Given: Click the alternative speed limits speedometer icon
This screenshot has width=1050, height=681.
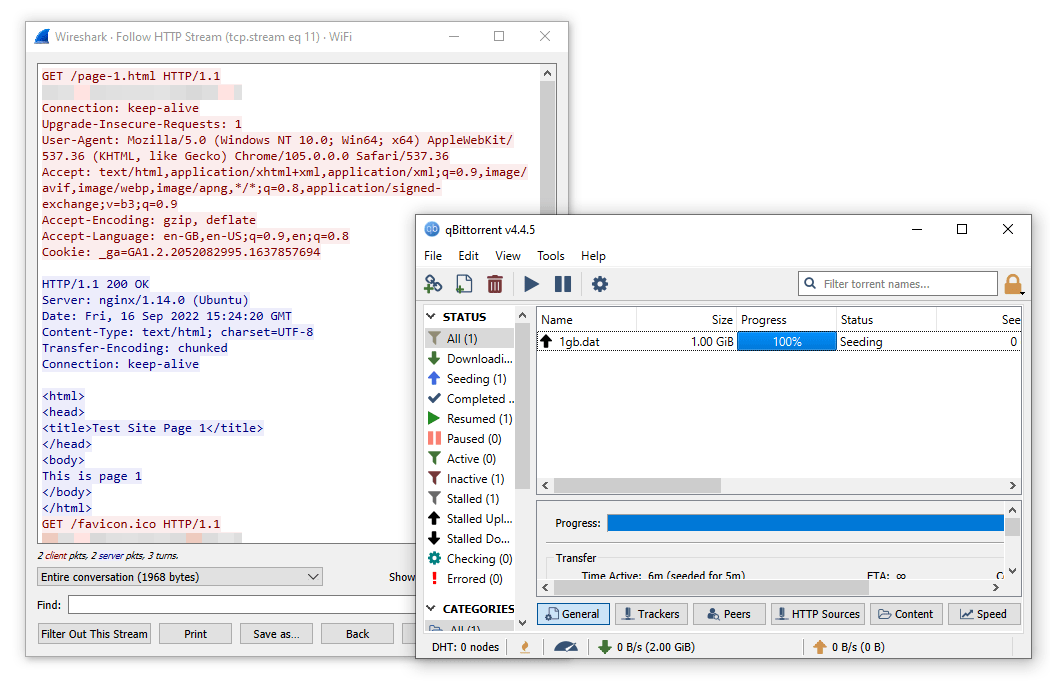Looking at the screenshot, I should click(x=566, y=647).
